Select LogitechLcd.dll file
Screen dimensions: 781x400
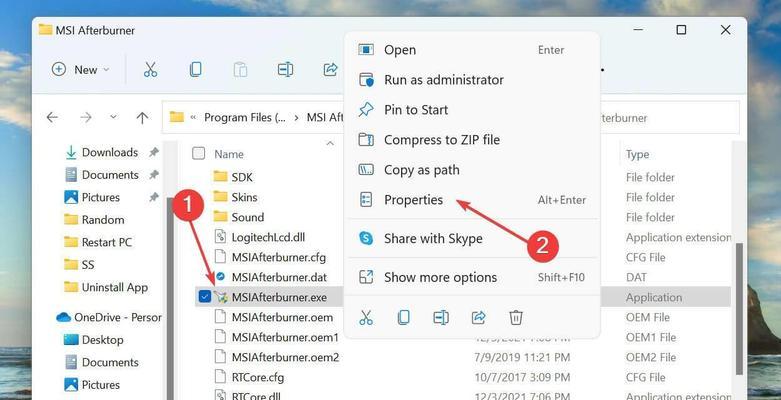pos(268,237)
